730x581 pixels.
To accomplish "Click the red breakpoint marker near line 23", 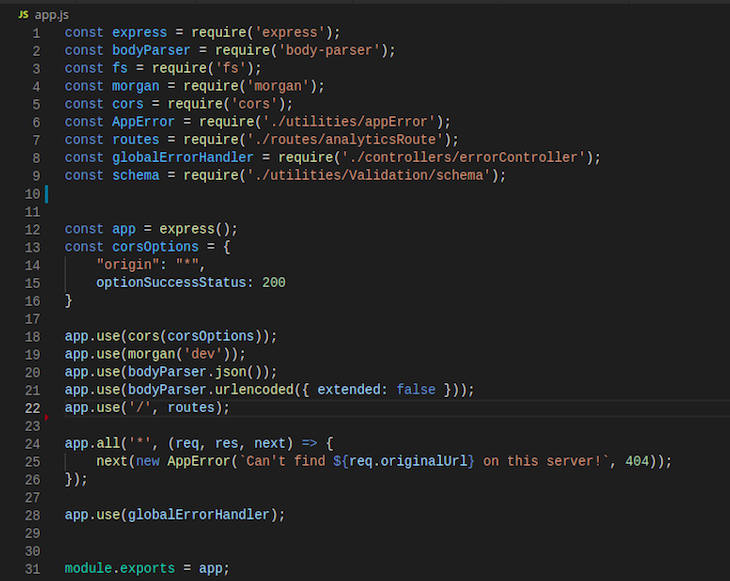I will click(x=47, y=418).
